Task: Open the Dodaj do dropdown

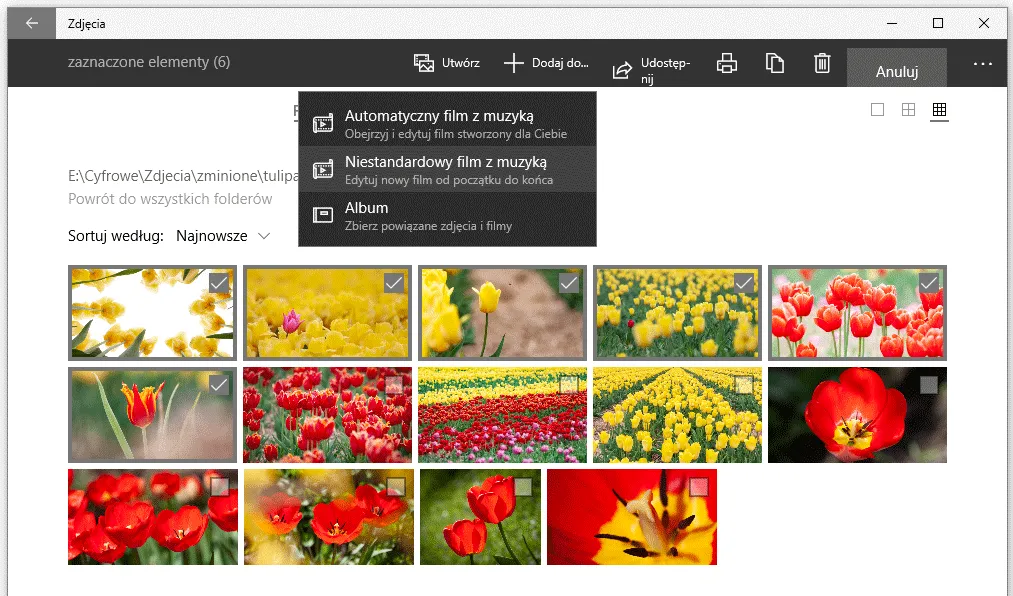Action: [x=546, y=63]
